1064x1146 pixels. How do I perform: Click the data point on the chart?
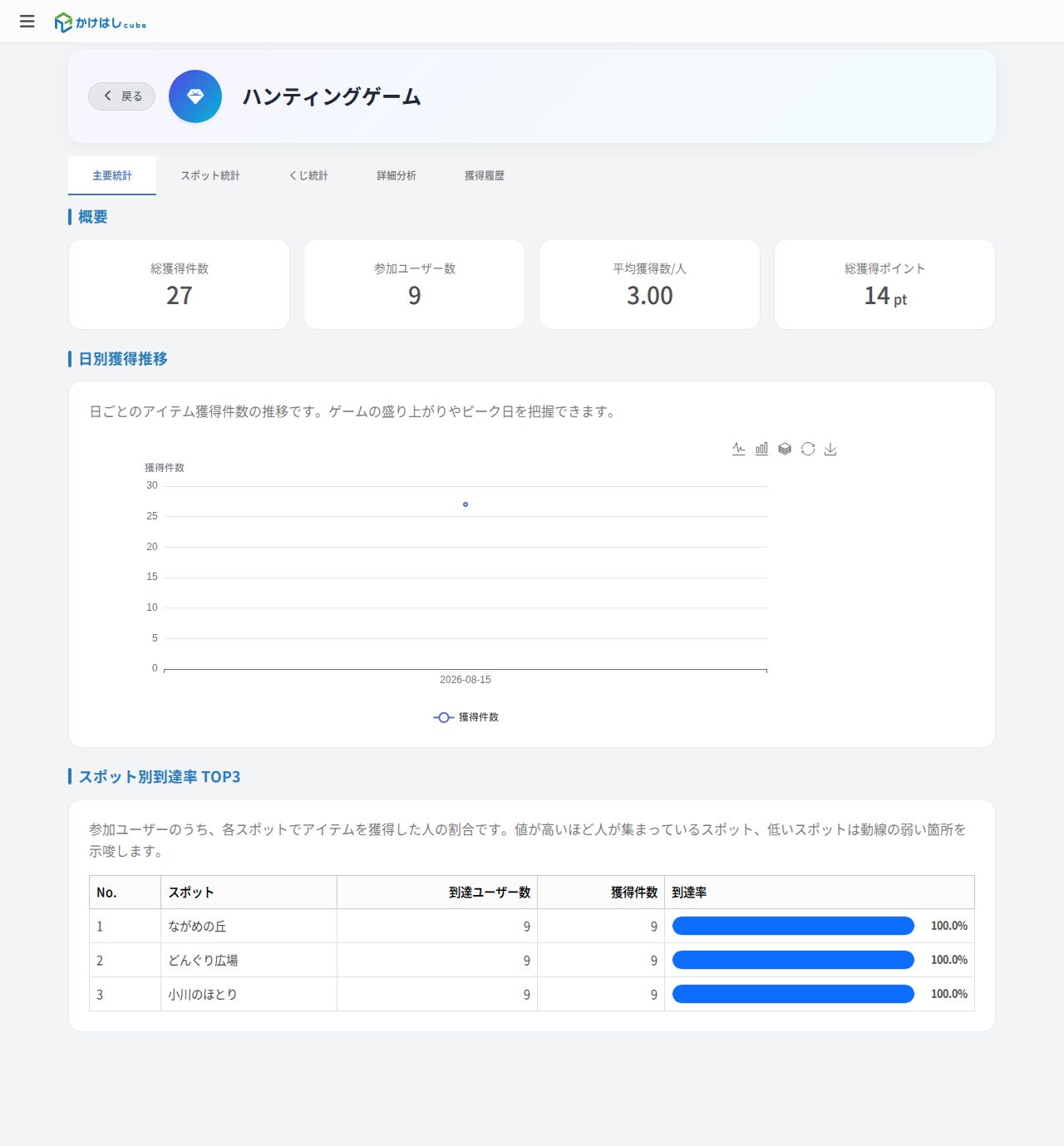[x=465, y=504]
